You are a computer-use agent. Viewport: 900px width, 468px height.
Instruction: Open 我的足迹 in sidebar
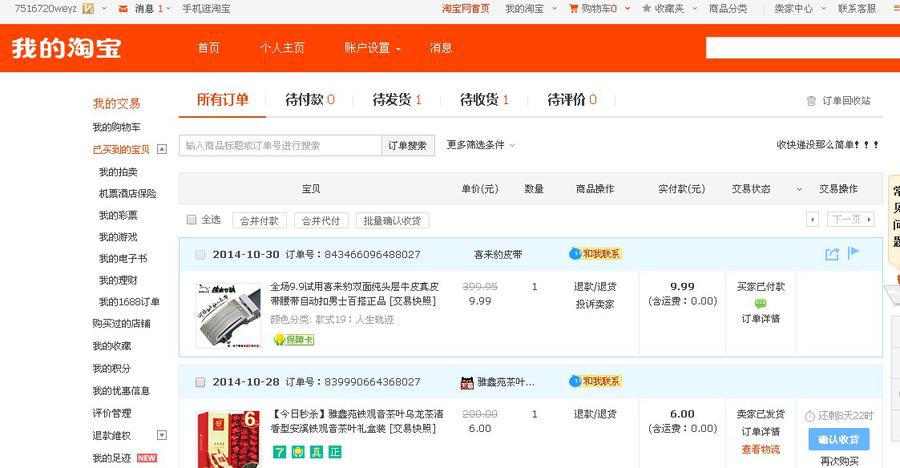tap(112, 458)
